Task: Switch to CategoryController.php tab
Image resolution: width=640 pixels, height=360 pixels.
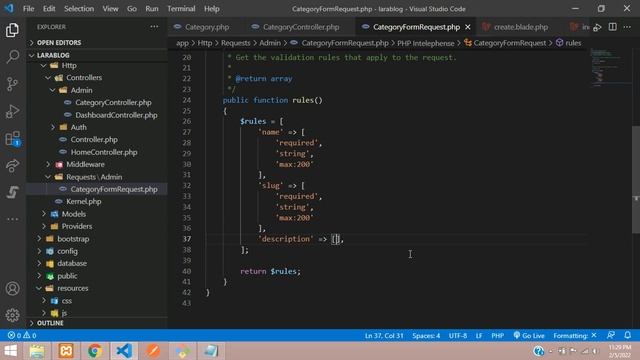Action: tap(301, 27)
